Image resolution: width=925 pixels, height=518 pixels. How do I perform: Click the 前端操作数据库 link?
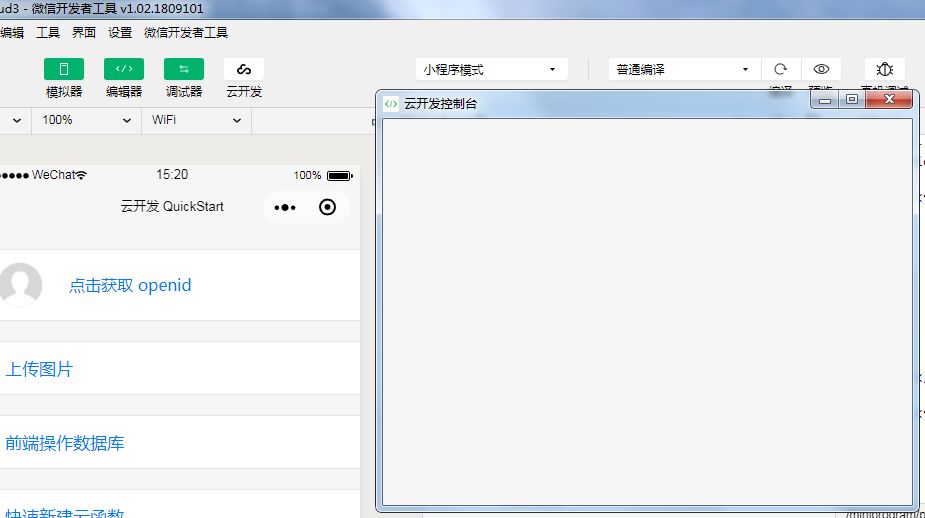[64, 443]
